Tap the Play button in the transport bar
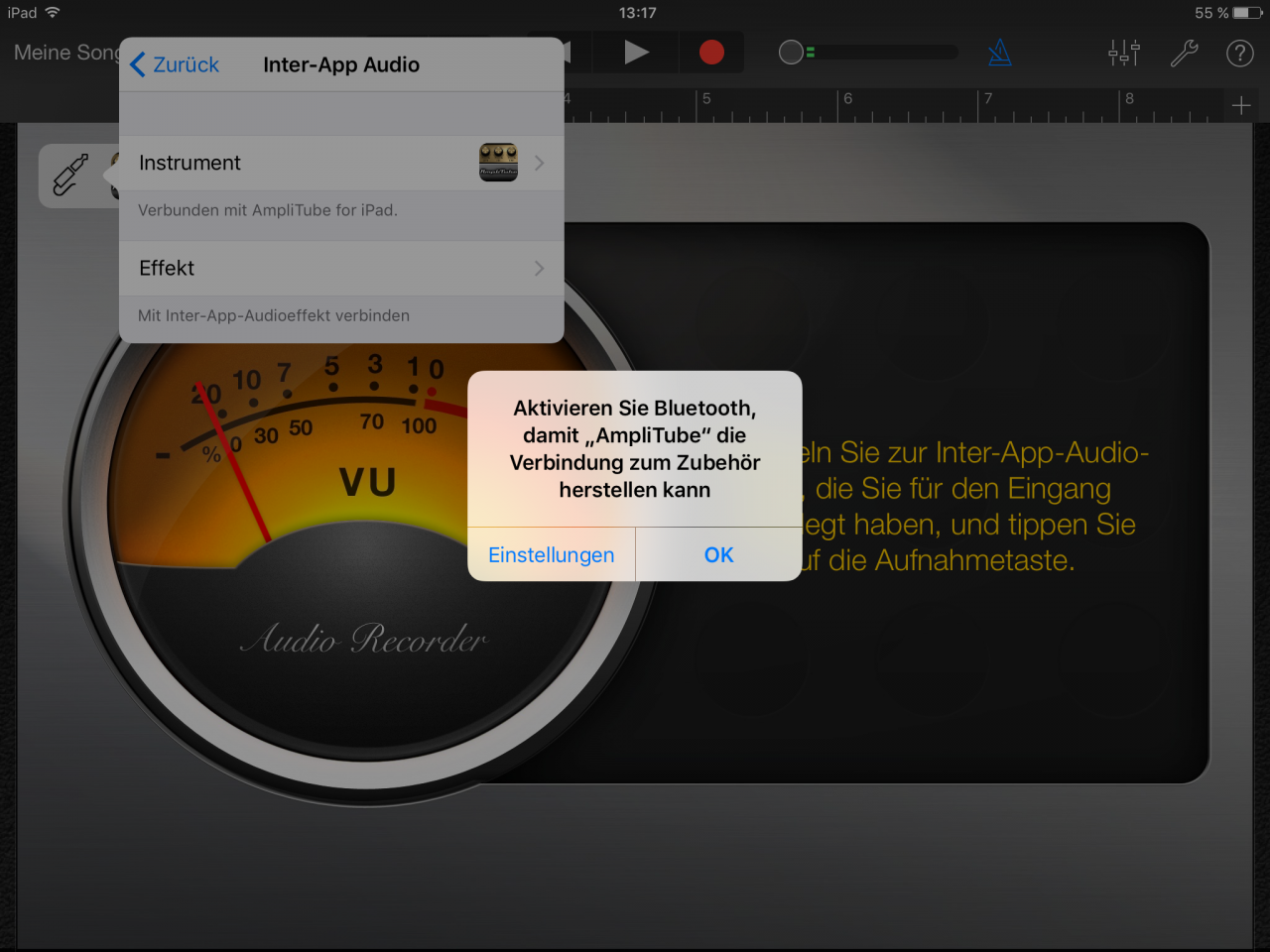The image size is (1270, 952). pos(636,53)
